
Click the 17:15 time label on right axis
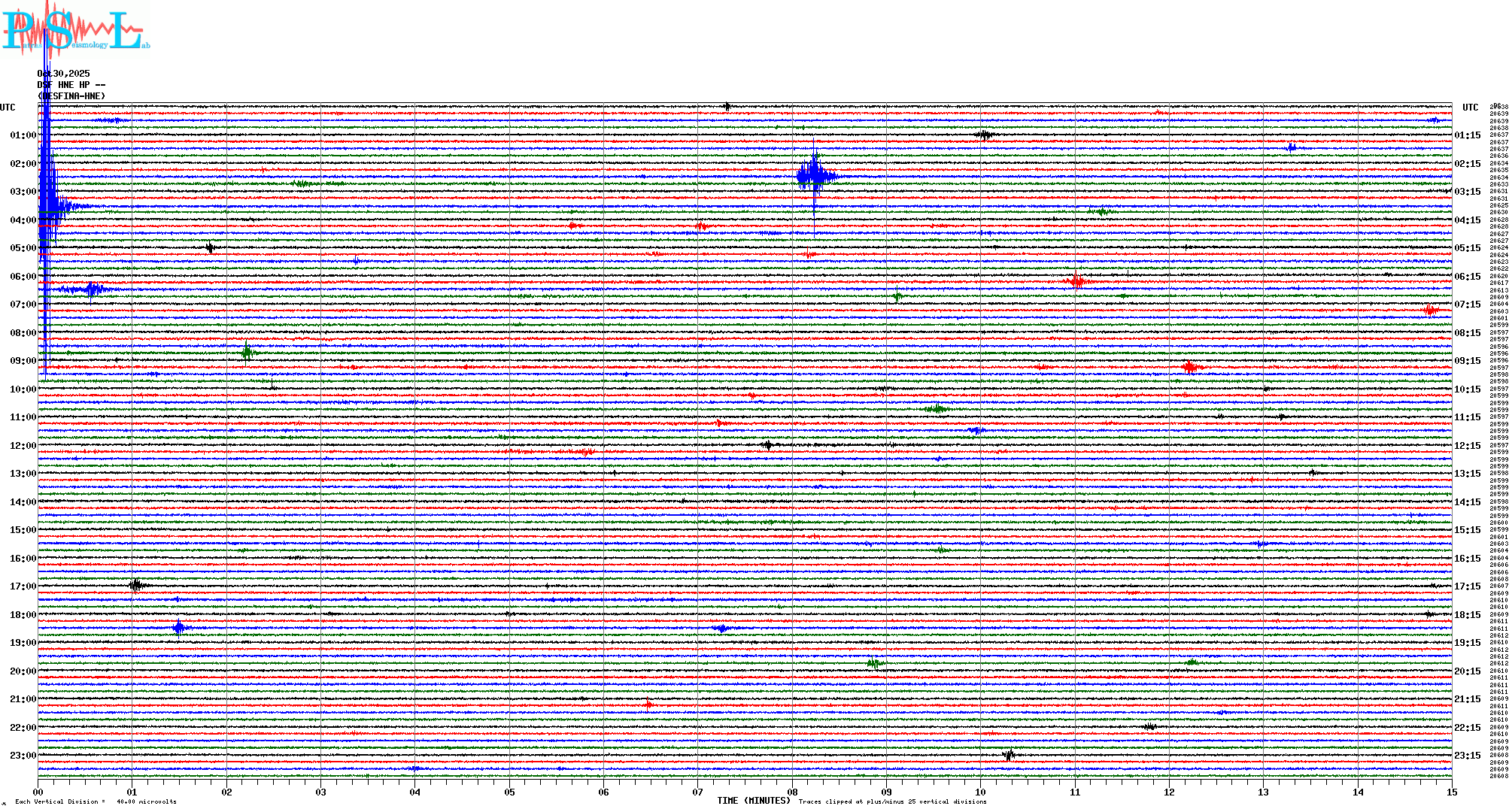tap(1467, 586)
